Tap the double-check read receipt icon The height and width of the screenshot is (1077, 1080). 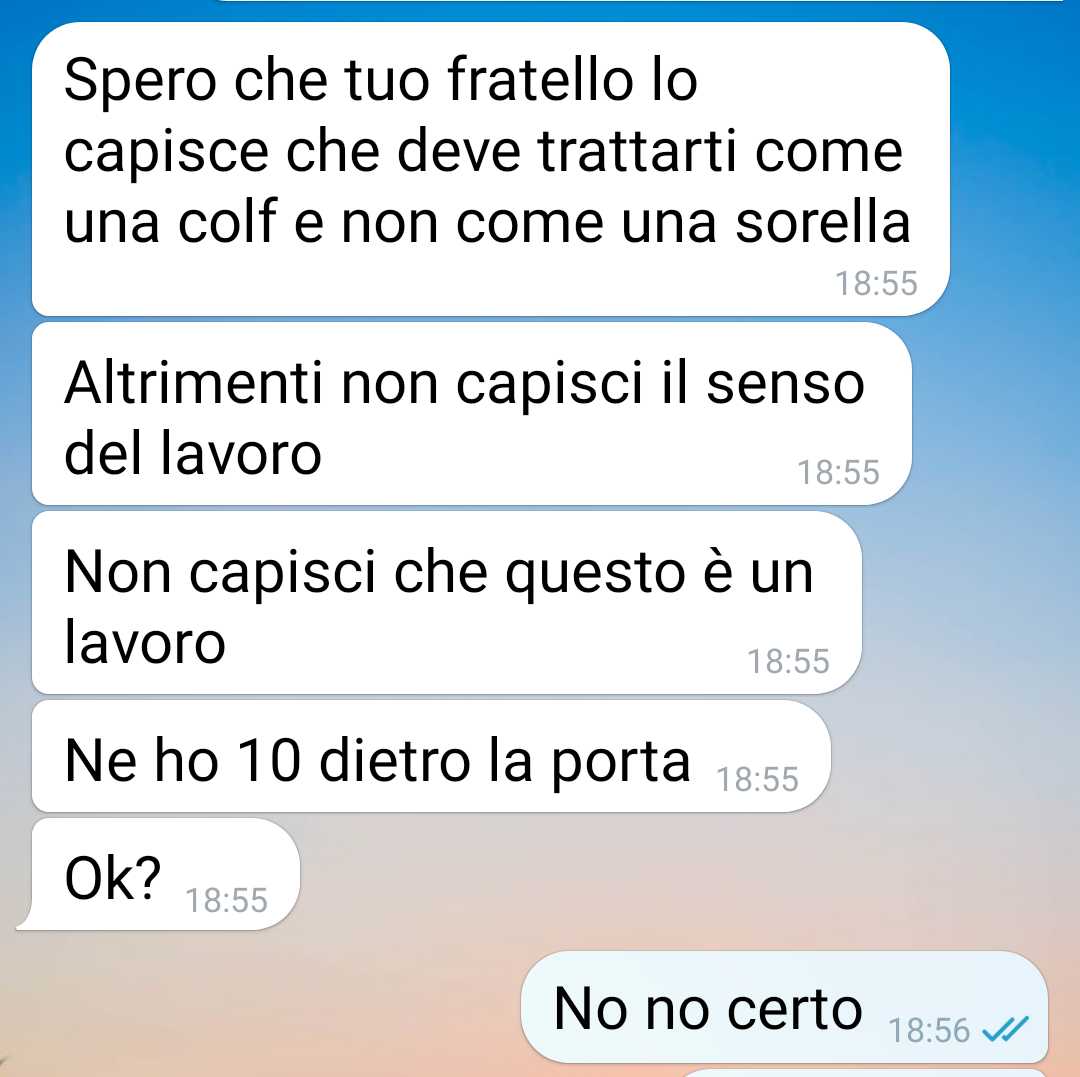pos(1005,1029)
